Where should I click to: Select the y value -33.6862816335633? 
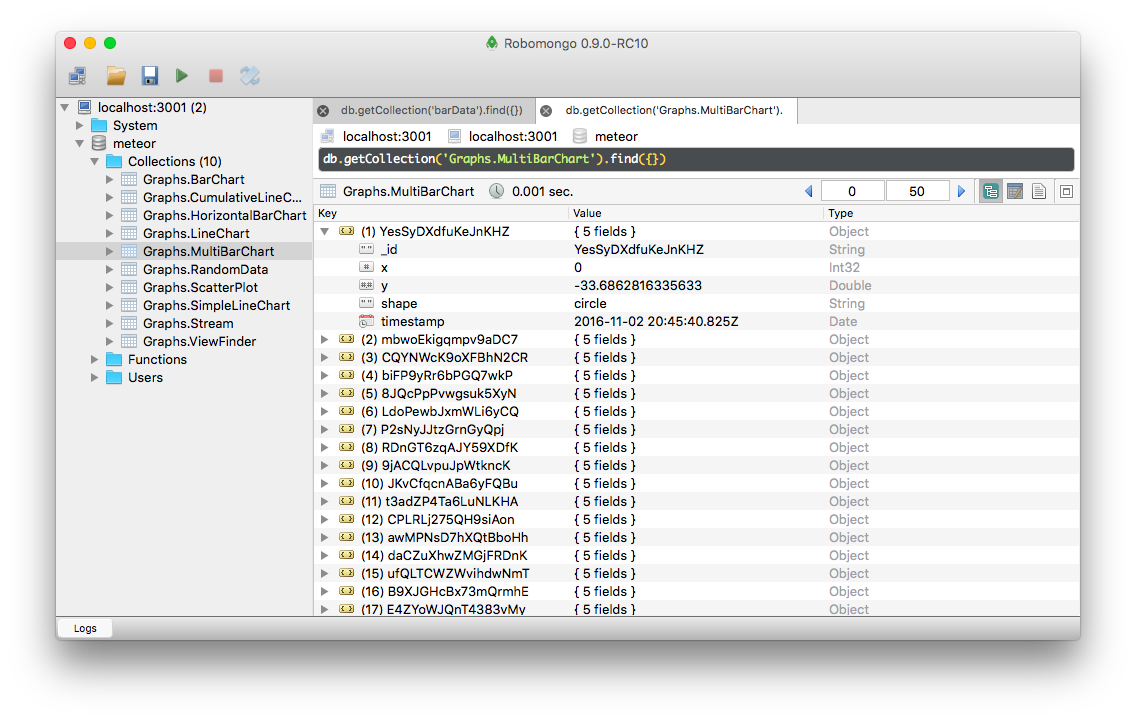click(638, 285)
